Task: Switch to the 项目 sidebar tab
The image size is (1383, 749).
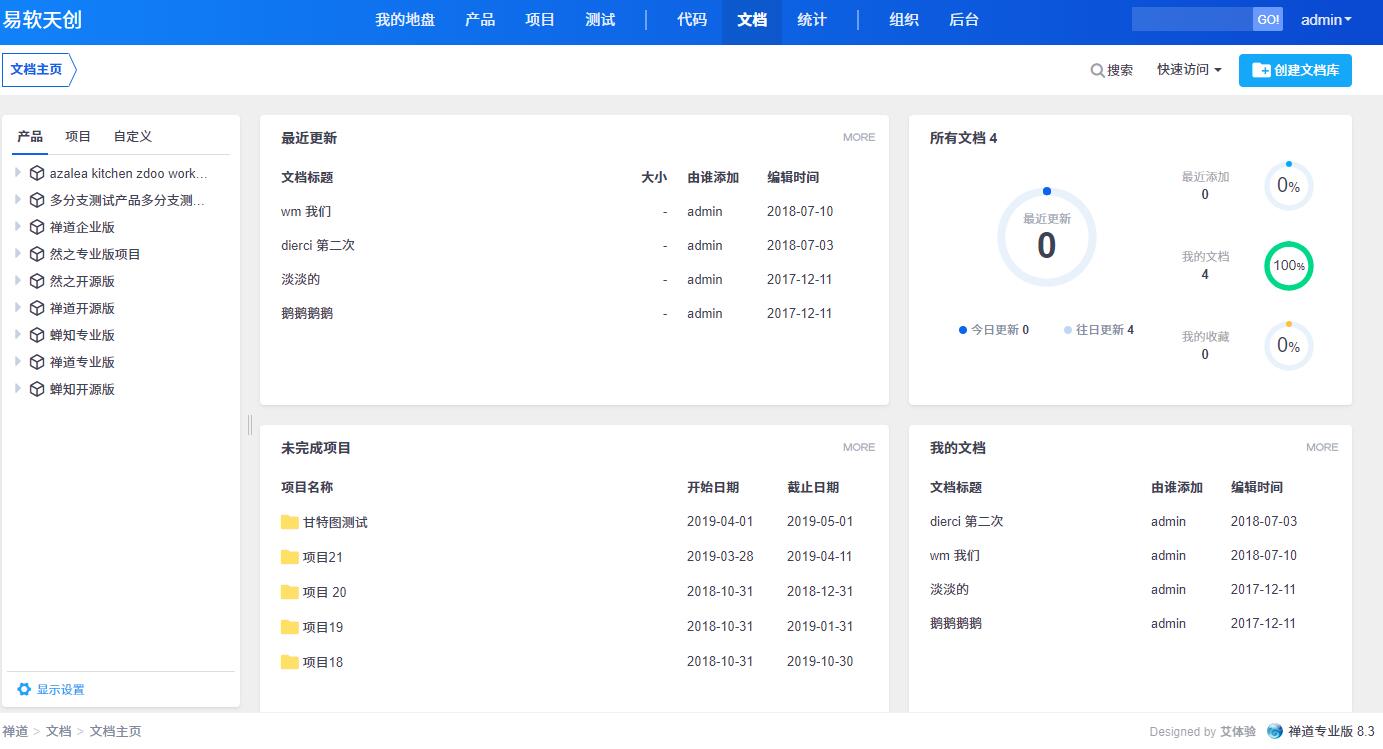Action: (x=78, y=137)
